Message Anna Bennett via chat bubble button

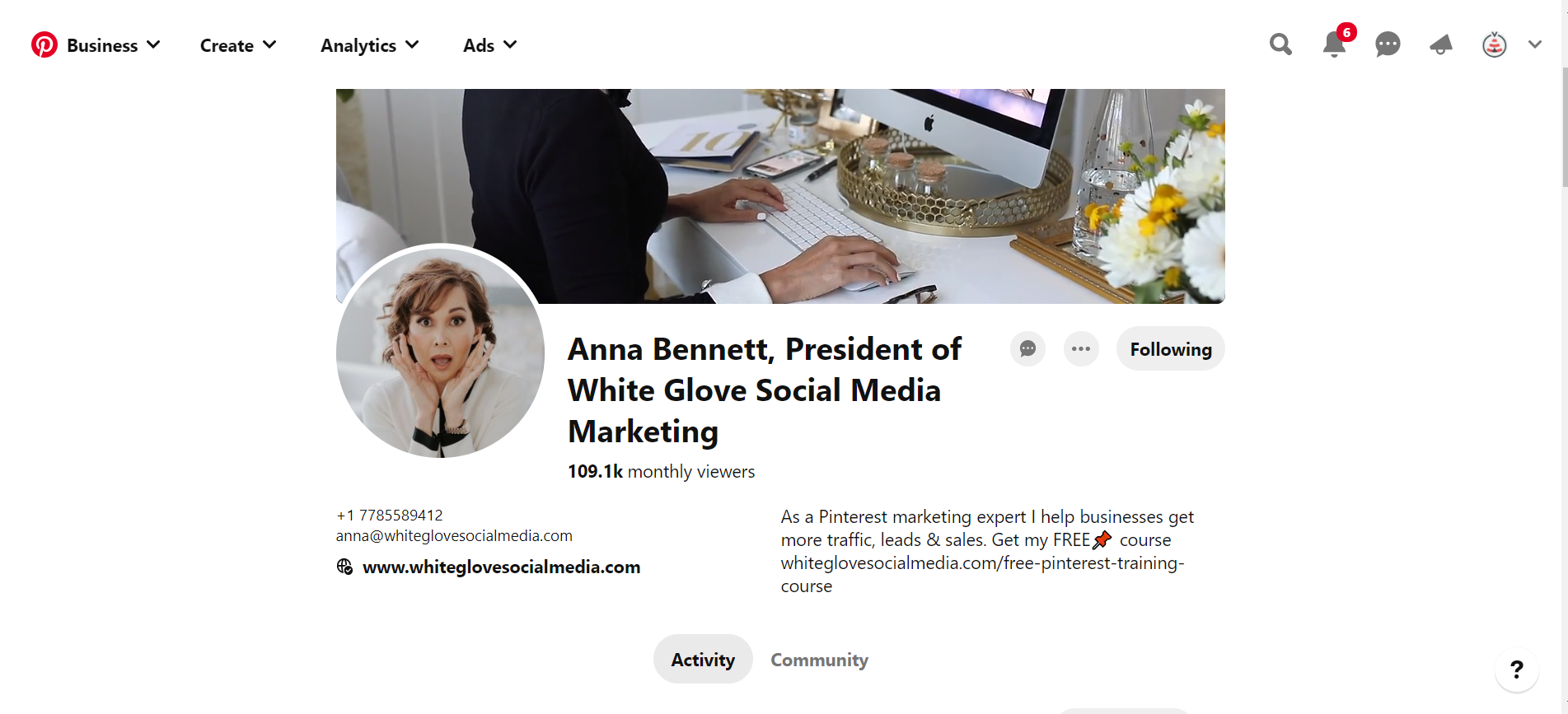1027,349
